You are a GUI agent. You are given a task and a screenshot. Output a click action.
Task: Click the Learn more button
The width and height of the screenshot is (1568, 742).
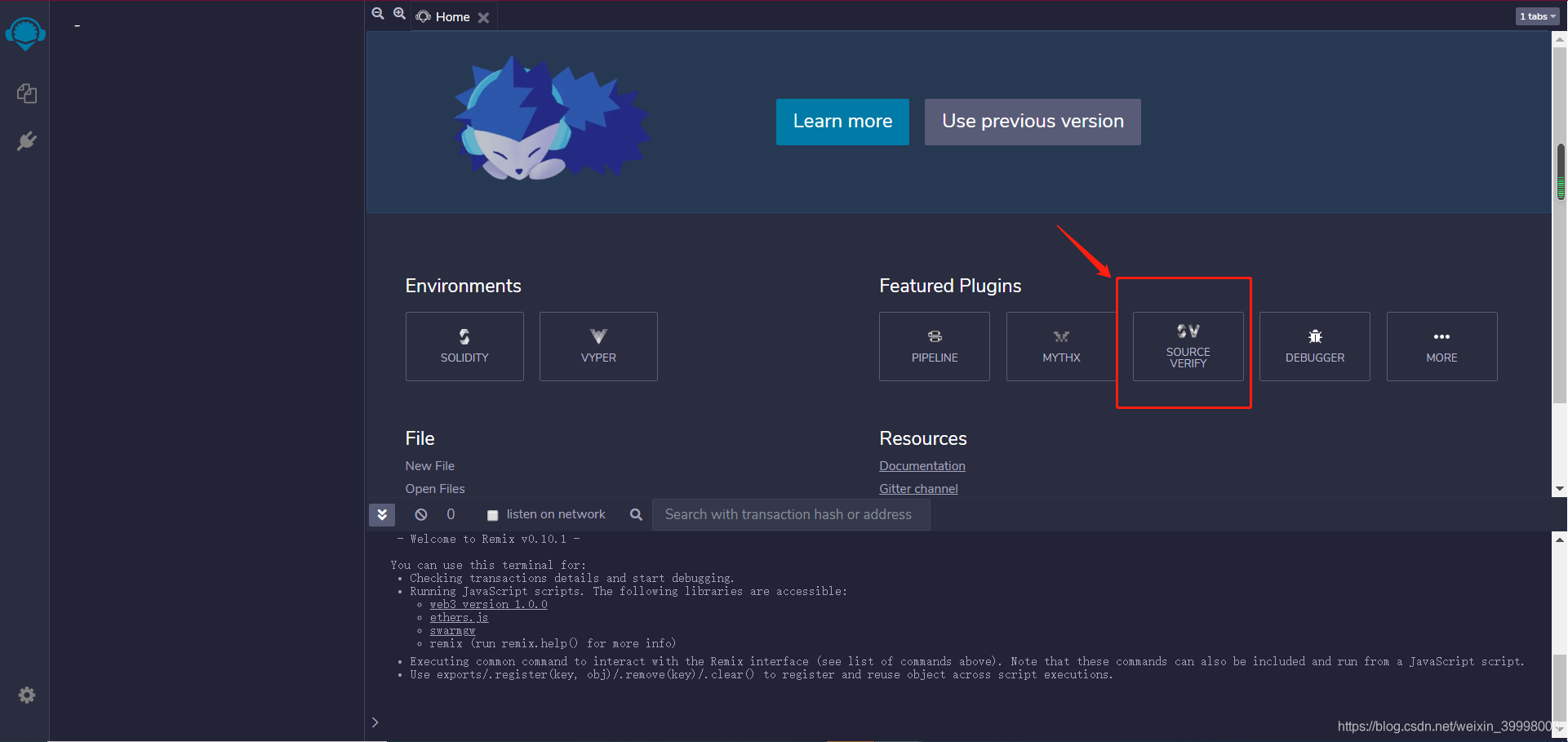tap(842, 122)
